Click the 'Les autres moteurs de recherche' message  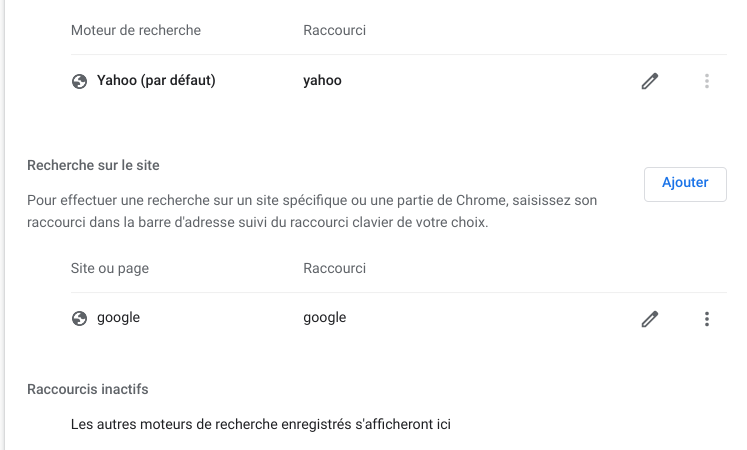[261, 424]
